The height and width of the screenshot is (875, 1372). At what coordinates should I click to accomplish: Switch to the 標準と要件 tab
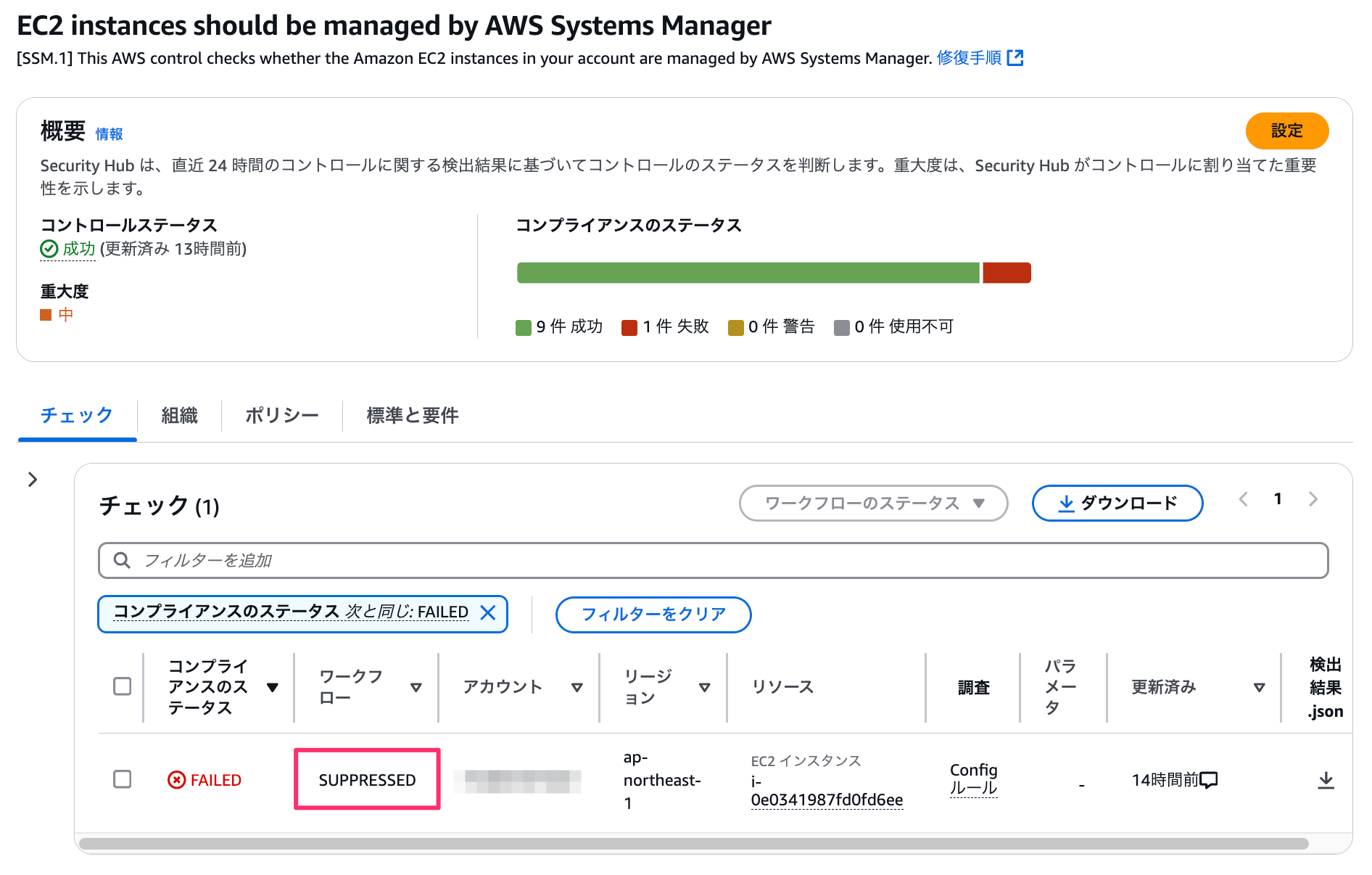pos(412,415)
